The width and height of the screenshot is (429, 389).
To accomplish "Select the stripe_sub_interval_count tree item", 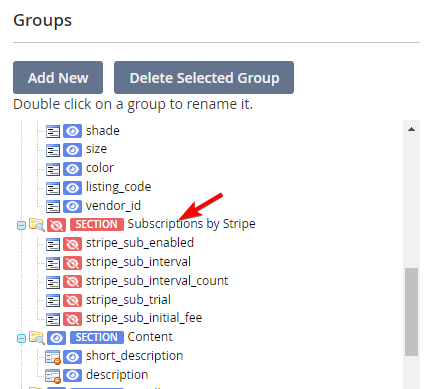I will click(x=157, y=281).
